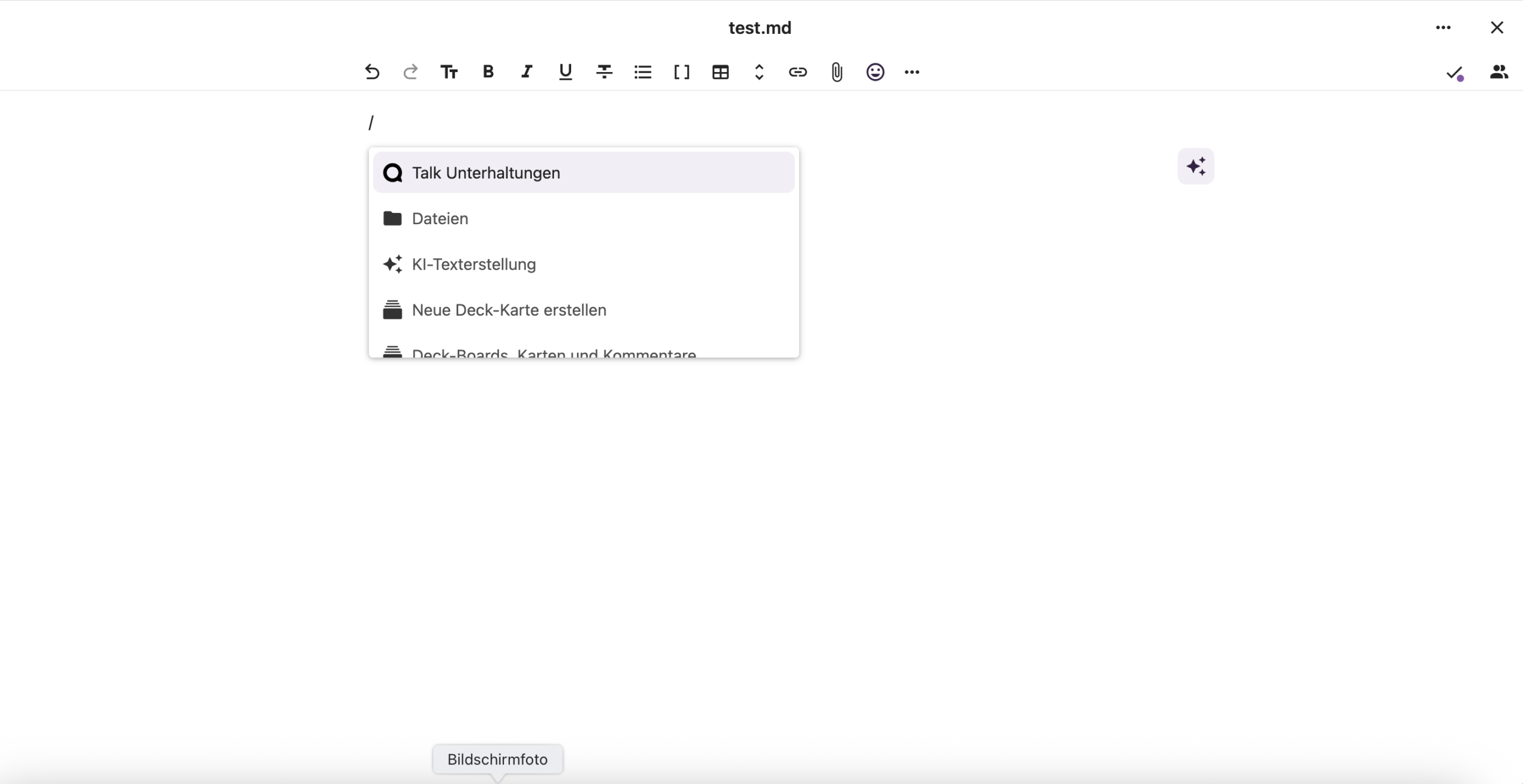Image resolution: width=1523 pixels, height=784 pixels.
Task: Click the floating AI assistant sparkle button
Action: point(1196,166)
